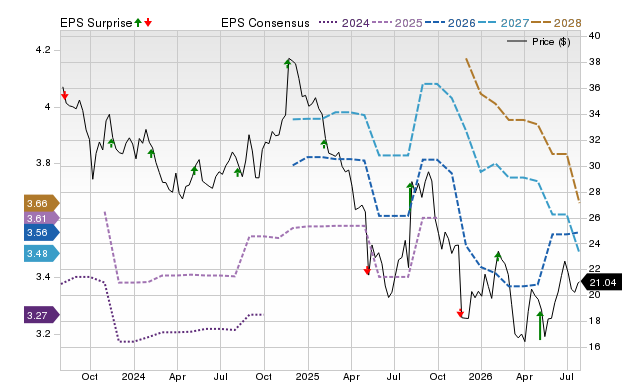Click the 2024 label on the time axis

133,376
